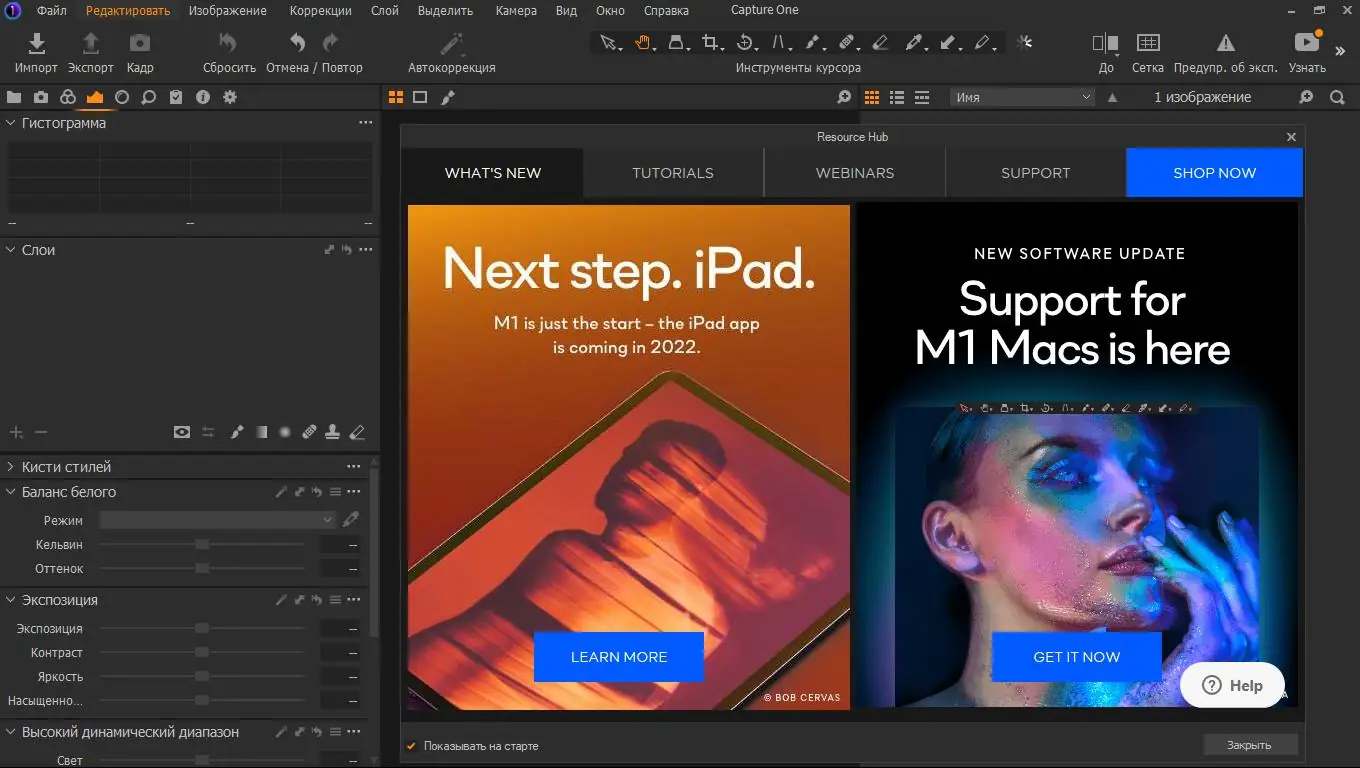This screenshot has height=768, width=1360.
Task: Click the white balance picker beside Режим
Action: tap(350, 520)
